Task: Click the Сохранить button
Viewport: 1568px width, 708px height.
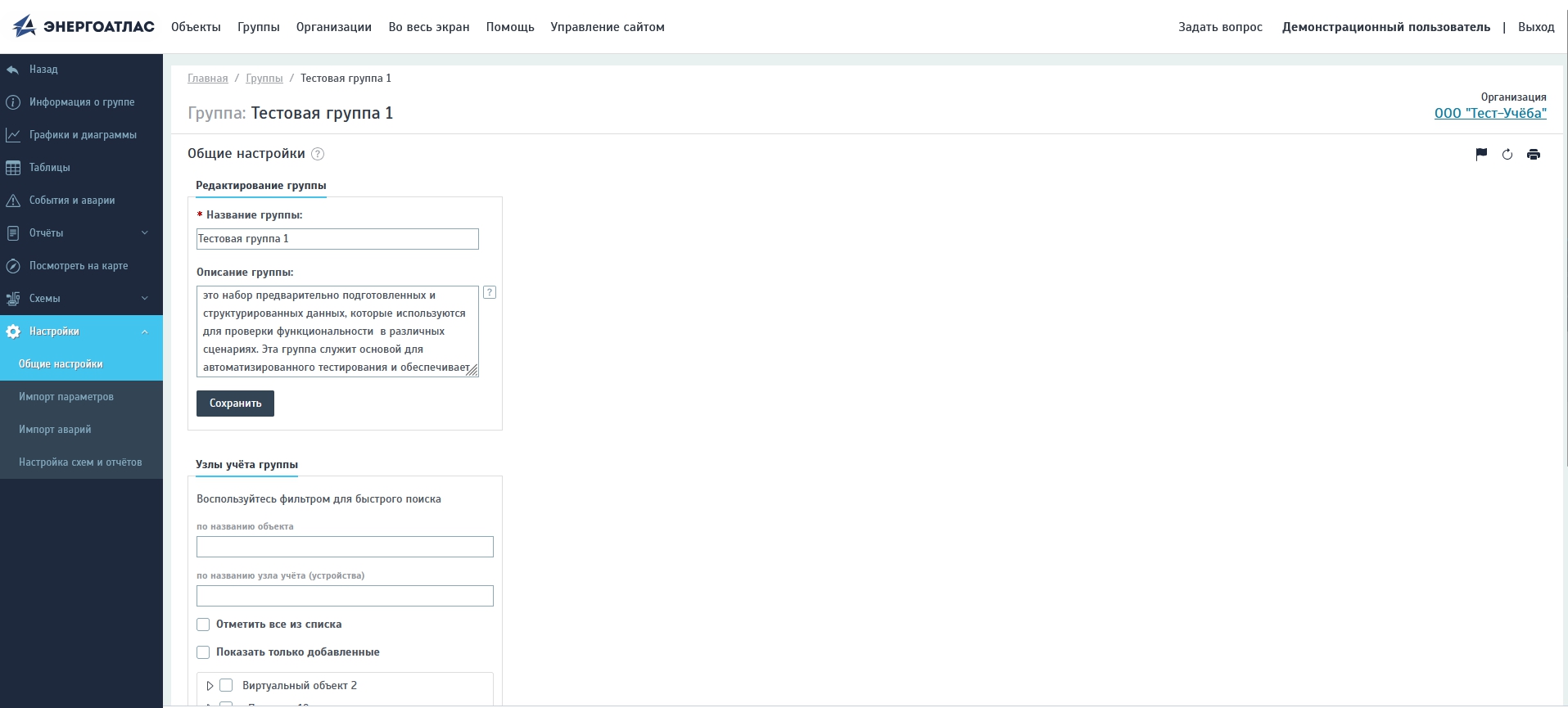Action: [235, 404]
